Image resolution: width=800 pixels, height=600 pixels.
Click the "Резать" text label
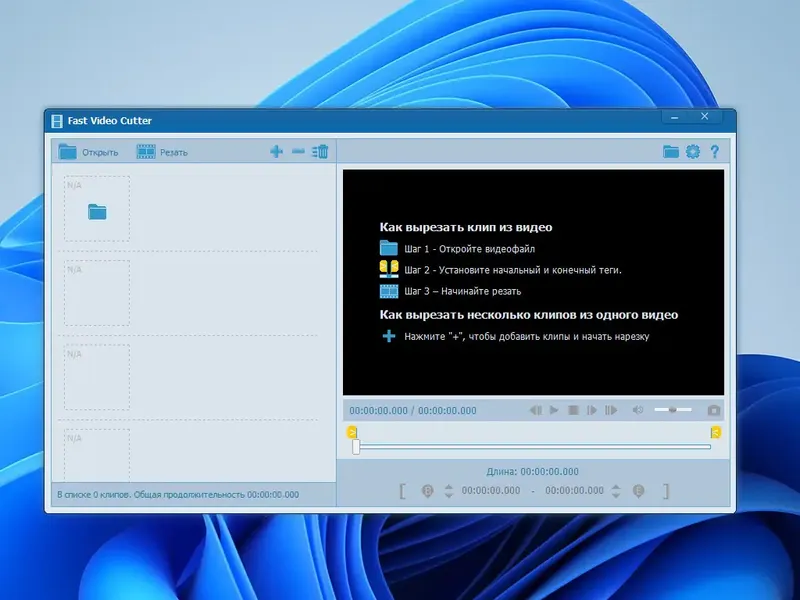point(174,152)
